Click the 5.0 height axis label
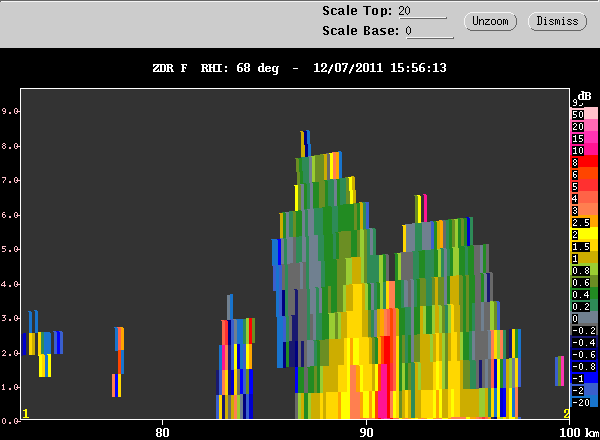 click(x=10, y=249)
